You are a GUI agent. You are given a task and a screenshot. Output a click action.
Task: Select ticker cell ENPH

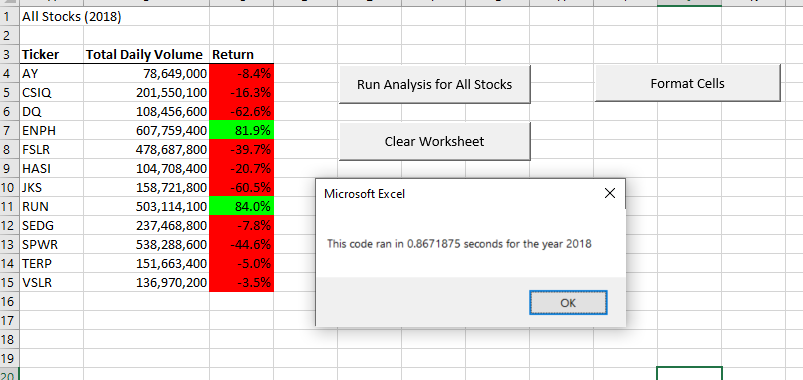tap(51, 131)
